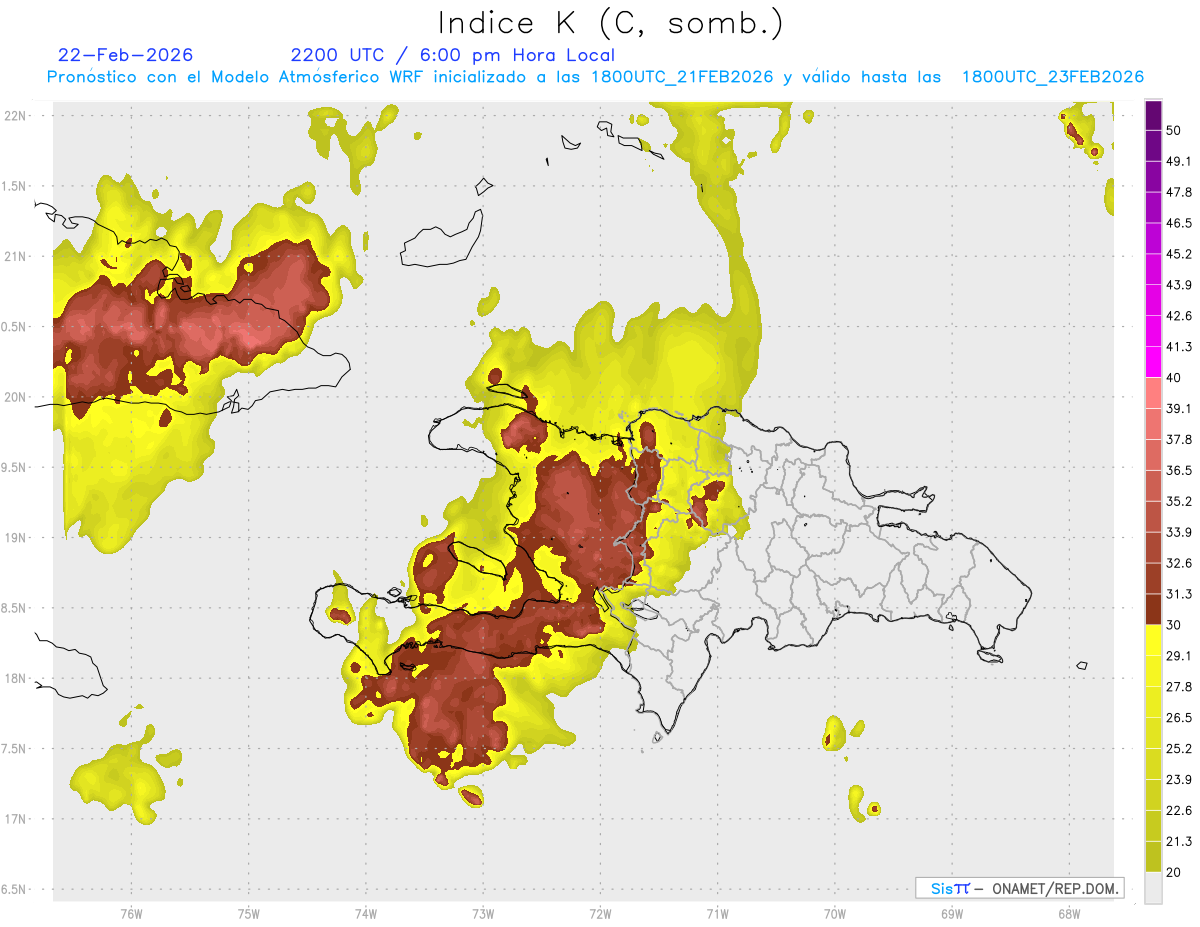The width and height of the screenshot is (1200, 927).
Task: Click the "1.5N" latitude tick label
Action: tap(15, 186)
